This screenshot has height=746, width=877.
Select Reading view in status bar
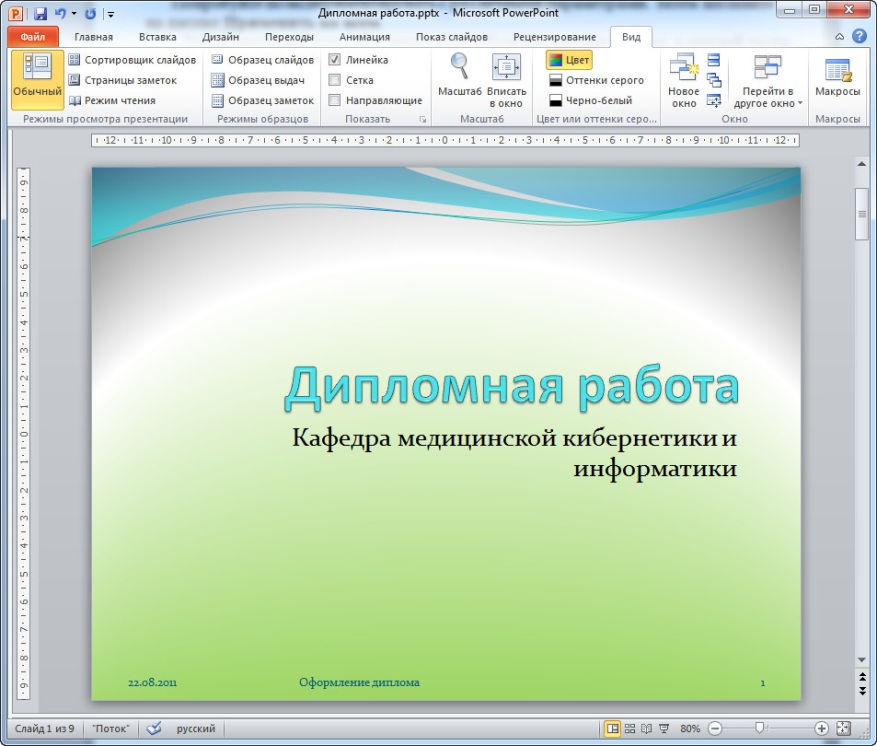point(647,728)
